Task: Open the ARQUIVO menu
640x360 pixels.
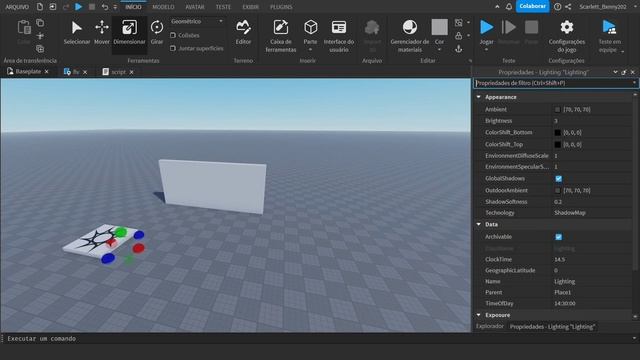Action: pos(17,7)
